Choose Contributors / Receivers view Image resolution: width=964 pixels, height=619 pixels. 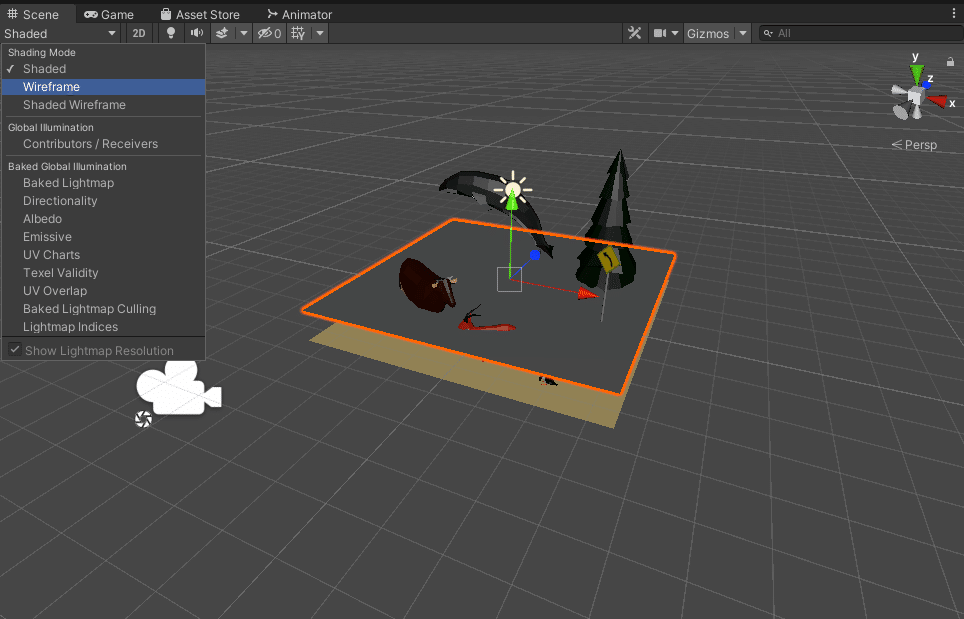click(x=103, y=144)
